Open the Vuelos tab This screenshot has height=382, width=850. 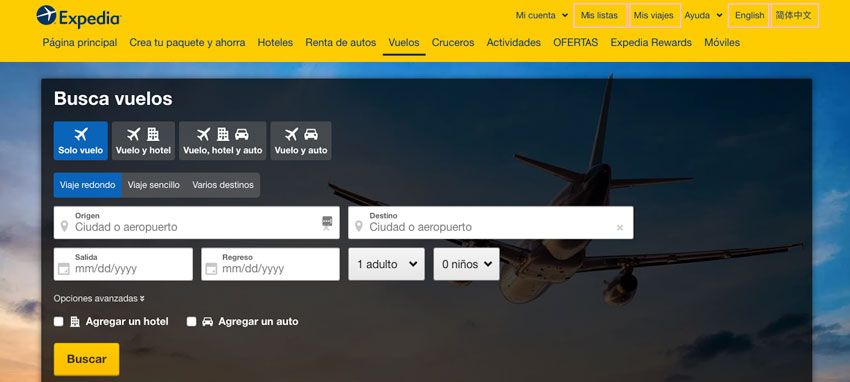[x=404, y=42]
